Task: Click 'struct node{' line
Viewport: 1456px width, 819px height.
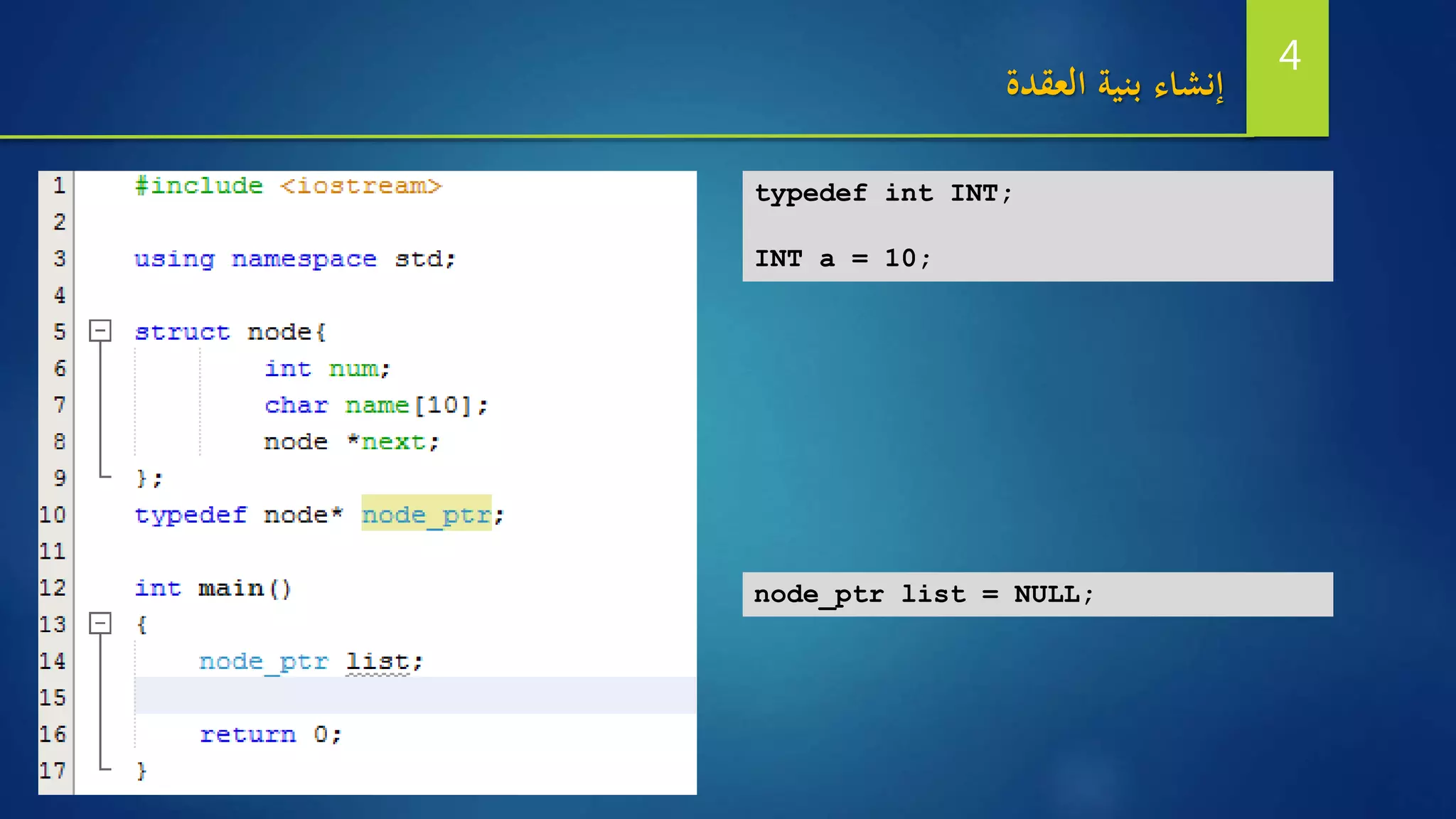Action: (x=231, y=332)
